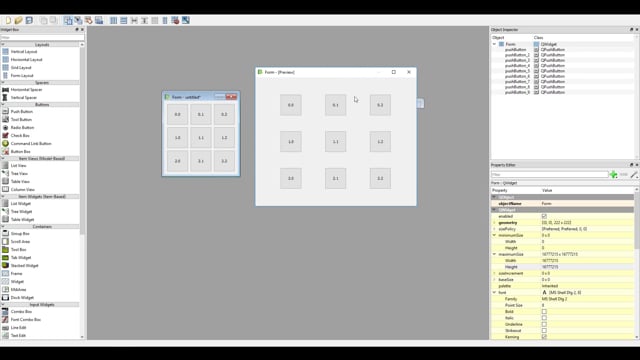Pick Horizontal Spacer in Widget Box
Image resolution: width=640 pixels, height=360 pixels.
[26, 89]
